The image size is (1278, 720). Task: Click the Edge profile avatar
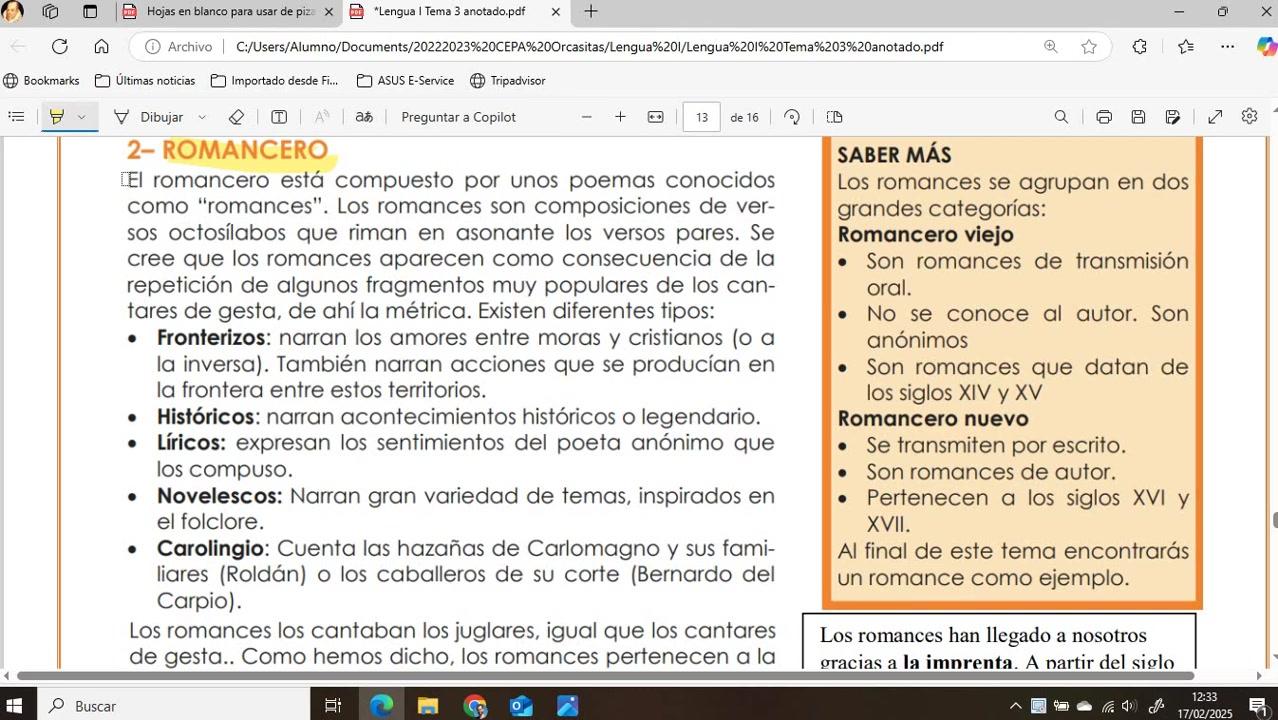coord(12,12)
